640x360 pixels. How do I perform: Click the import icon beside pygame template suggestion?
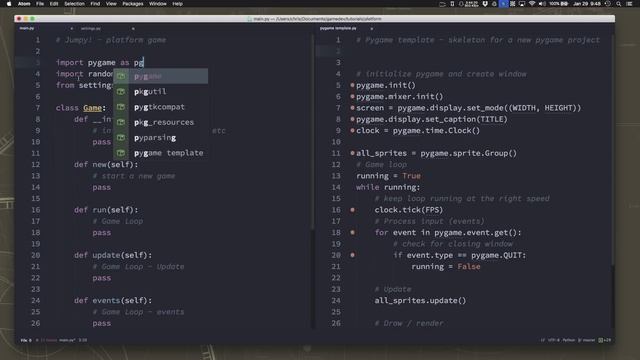(121, 153)
